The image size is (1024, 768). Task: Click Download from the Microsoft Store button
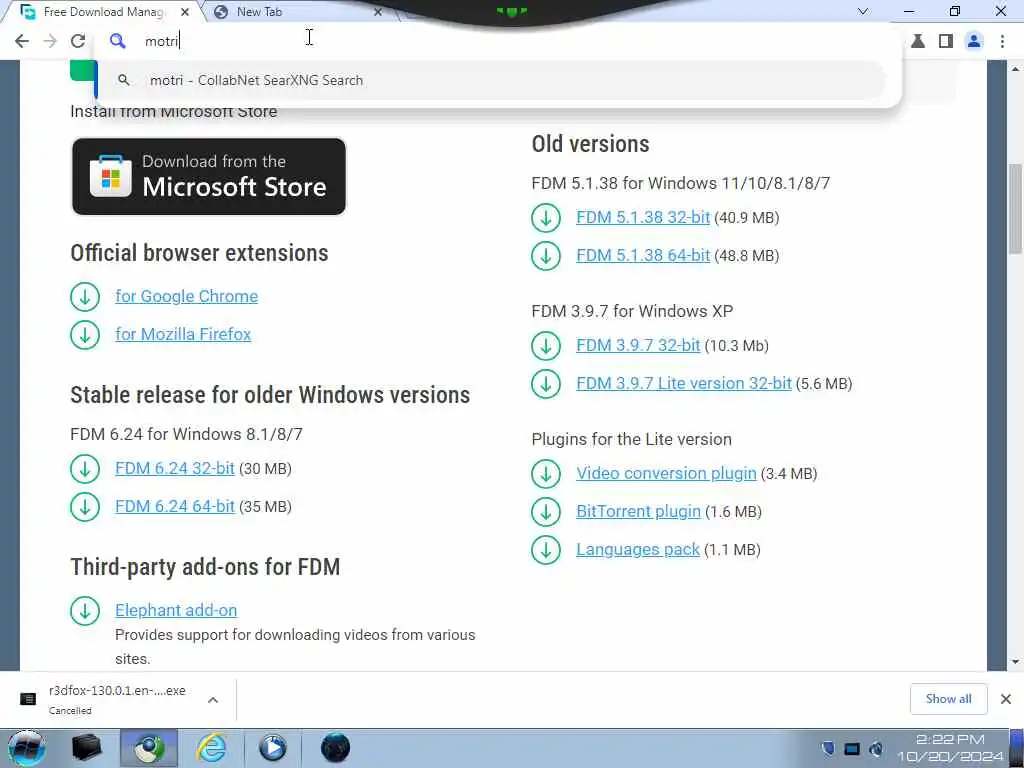[209, 176]
